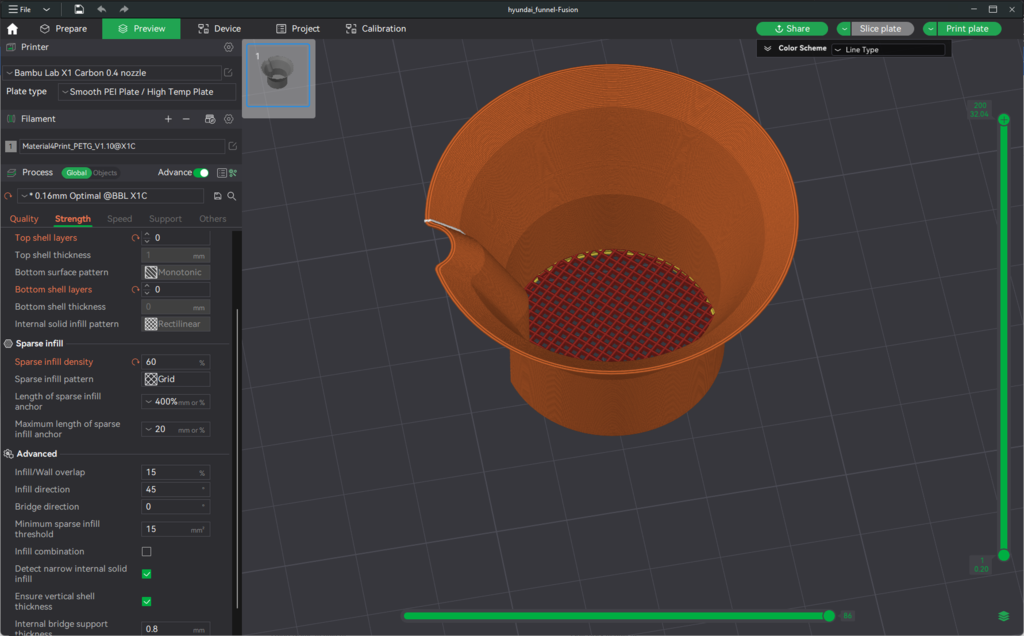1024x636 pixels.
Task: Click the horizontal move slider handle
Action: tap(829, 616)
